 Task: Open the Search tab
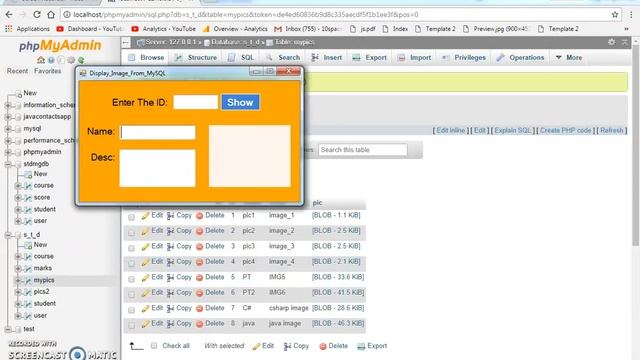pyautogui.click(x=283, y=58)
